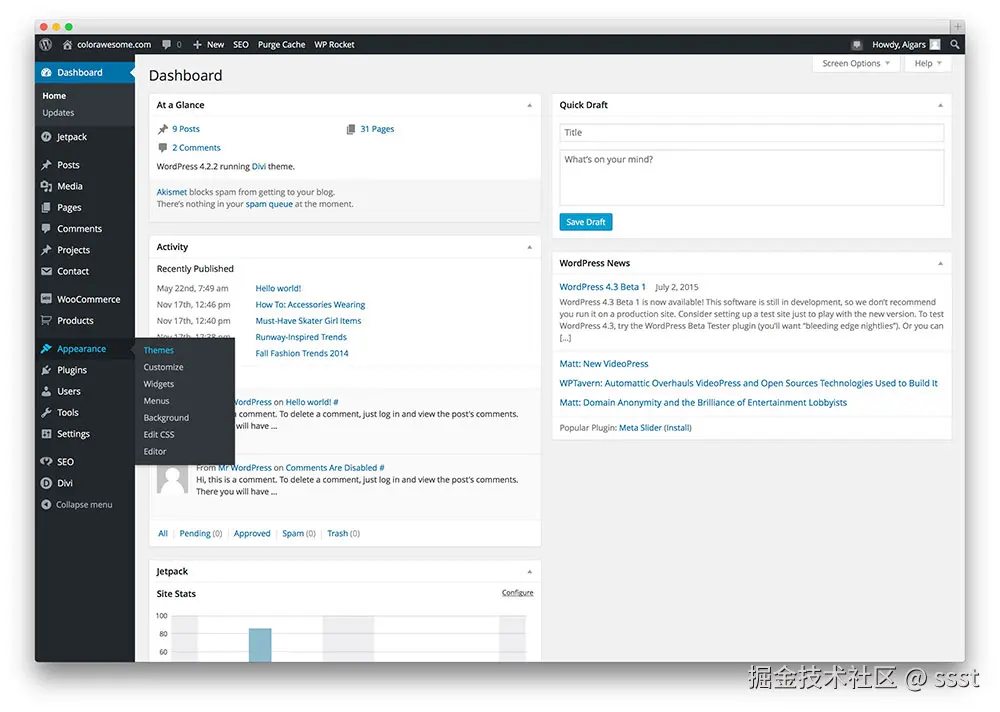This screenshot has width=1000, height=712.
Task: Collapse the Quick Draft panel
Action: pos(940,105)
